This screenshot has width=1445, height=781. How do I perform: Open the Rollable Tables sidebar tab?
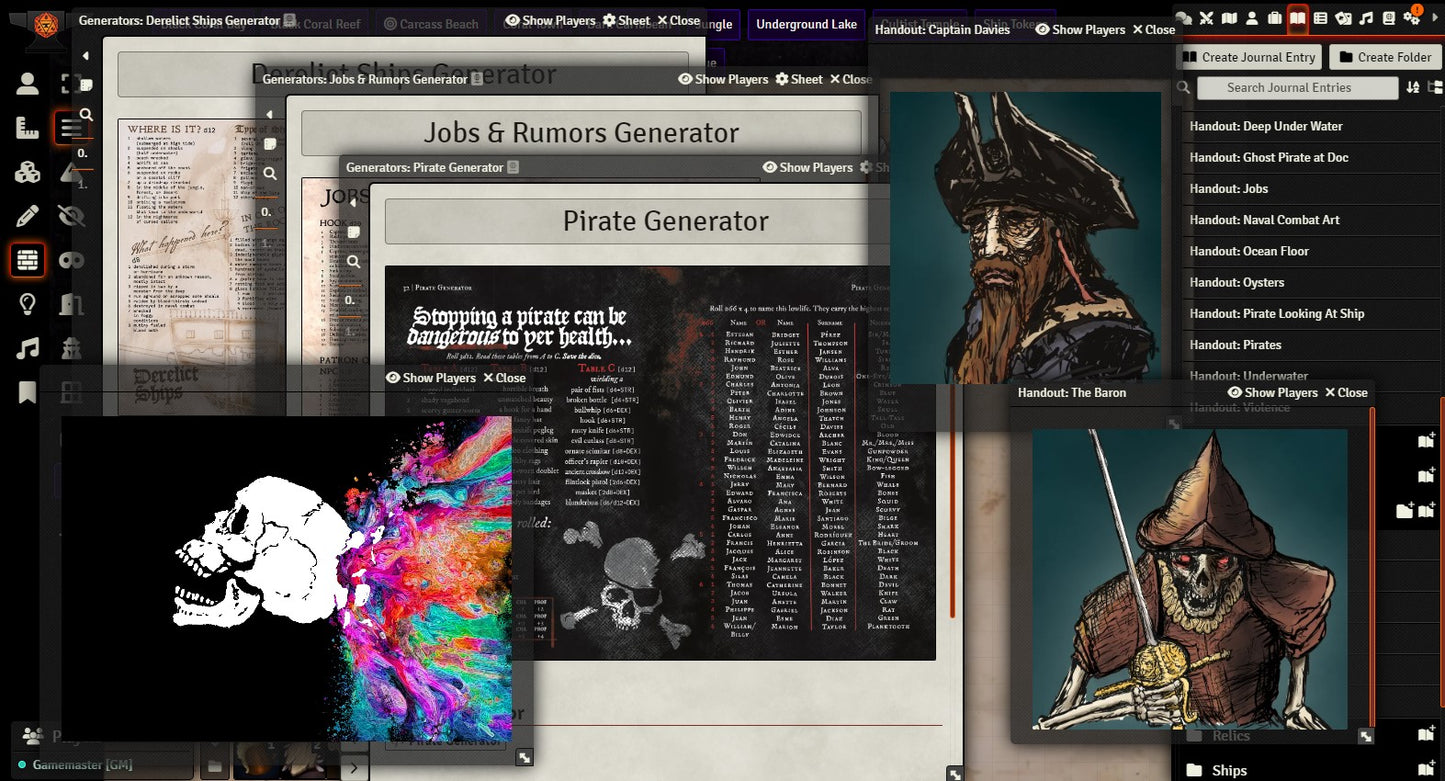1320,18
